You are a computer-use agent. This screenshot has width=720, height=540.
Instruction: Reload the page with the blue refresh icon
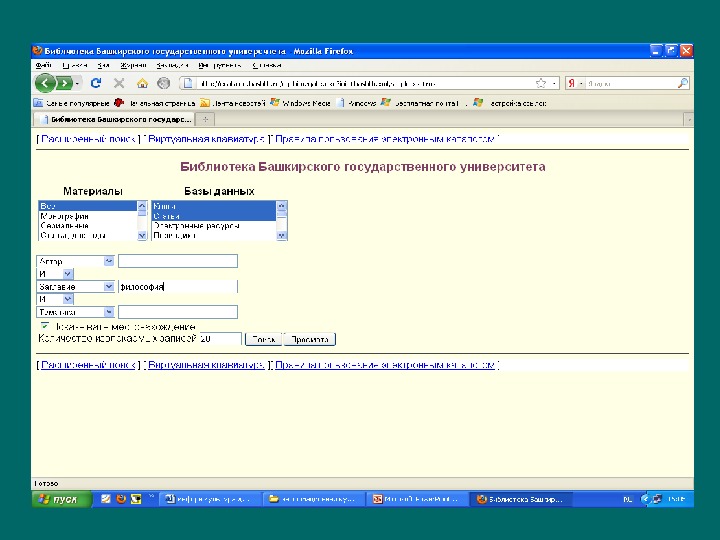click(x=96, y=83)
